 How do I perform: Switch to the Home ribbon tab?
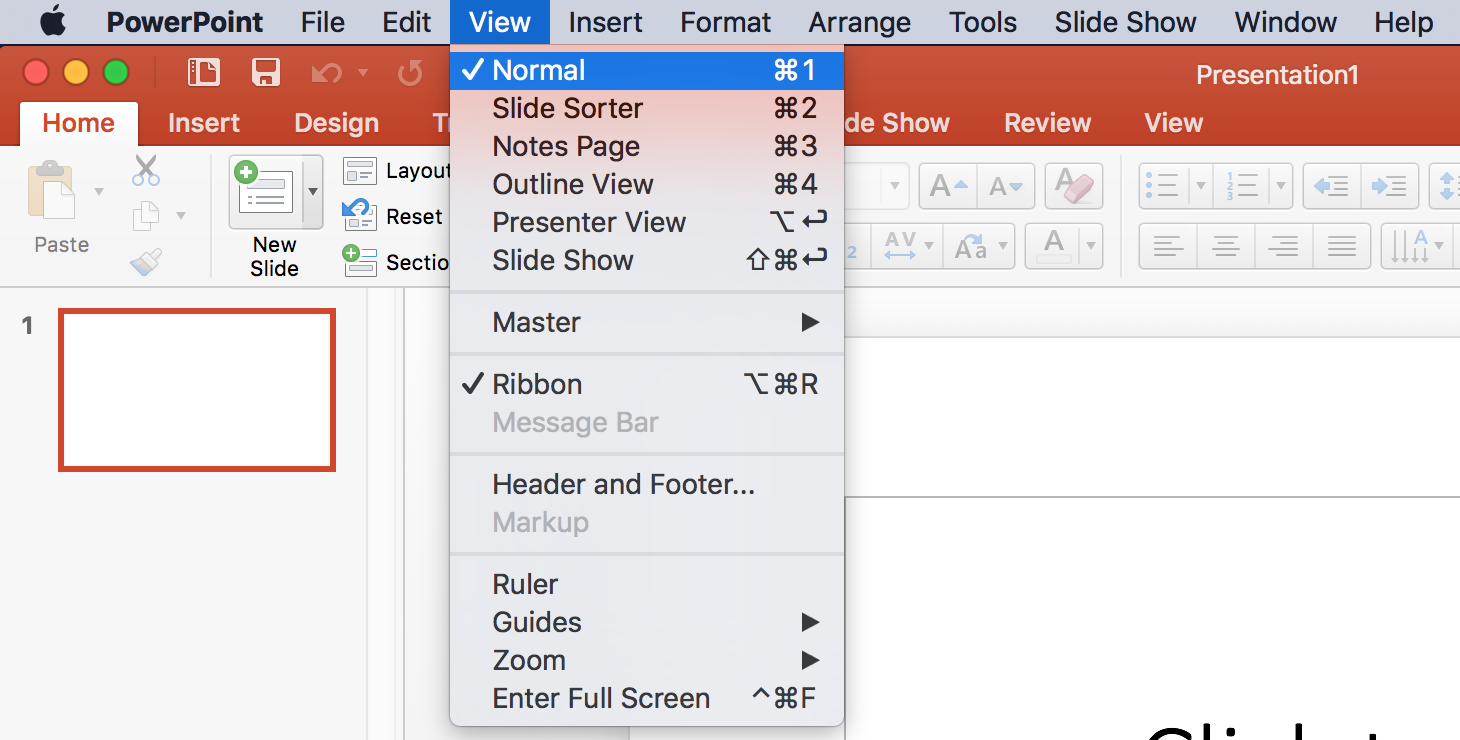click(x=78, y=123)
